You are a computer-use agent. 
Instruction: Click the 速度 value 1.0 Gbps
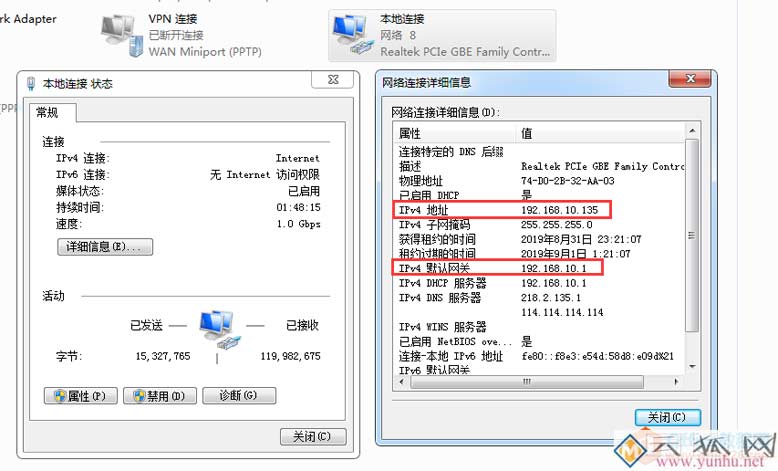(x=298, y=224)
